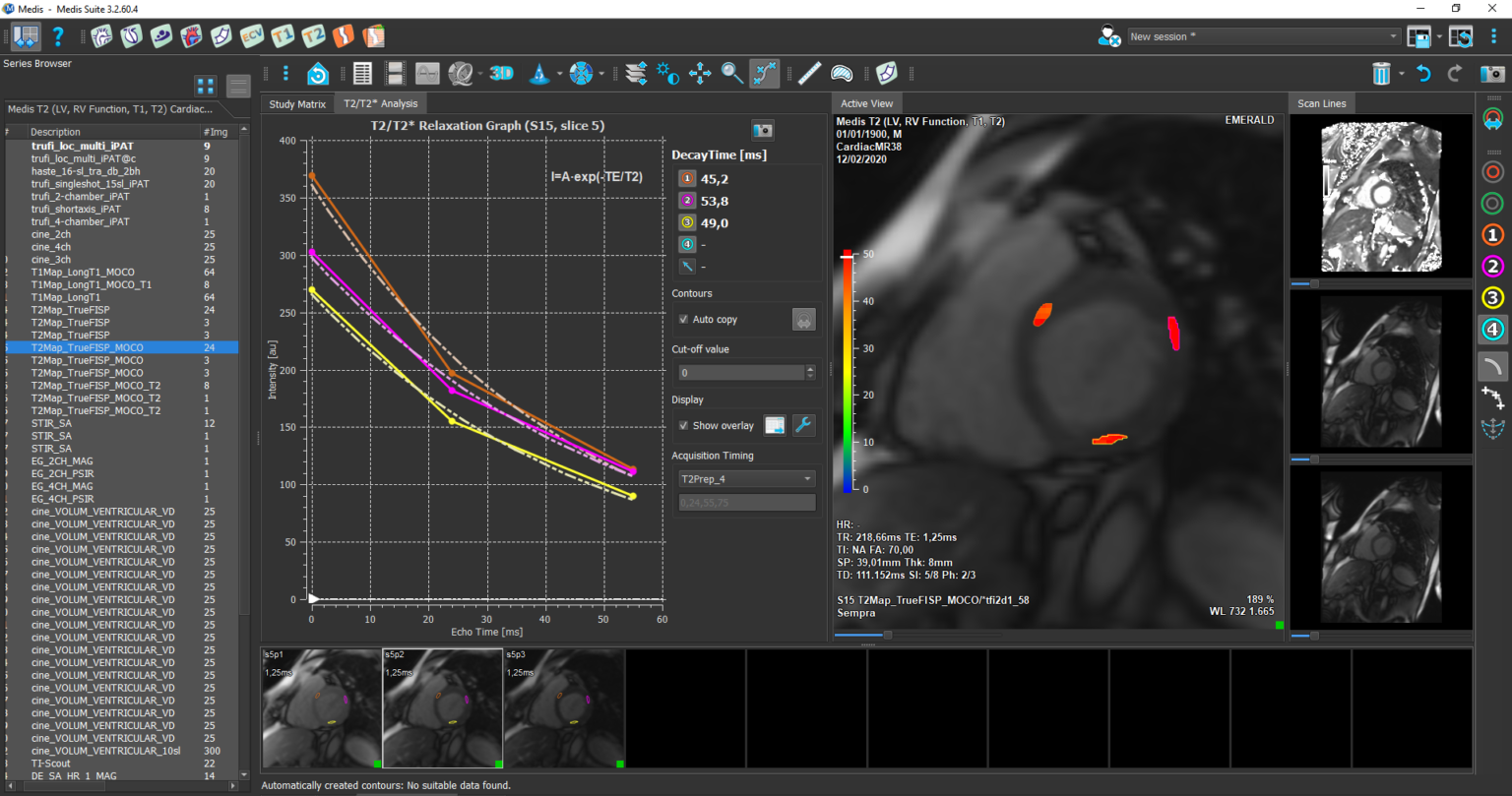Select the ruler measurement tool
1512x796 pixels.
809,73
